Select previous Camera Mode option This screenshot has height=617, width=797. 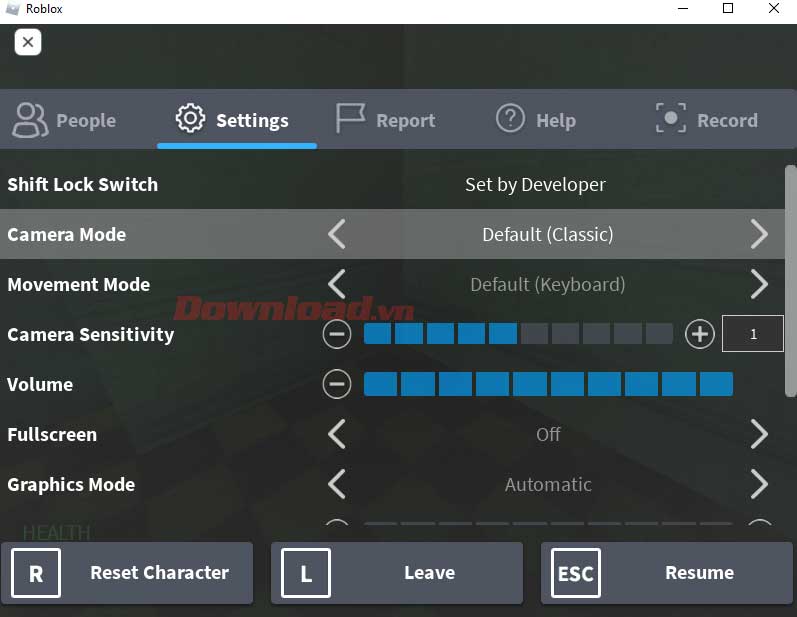337,234
